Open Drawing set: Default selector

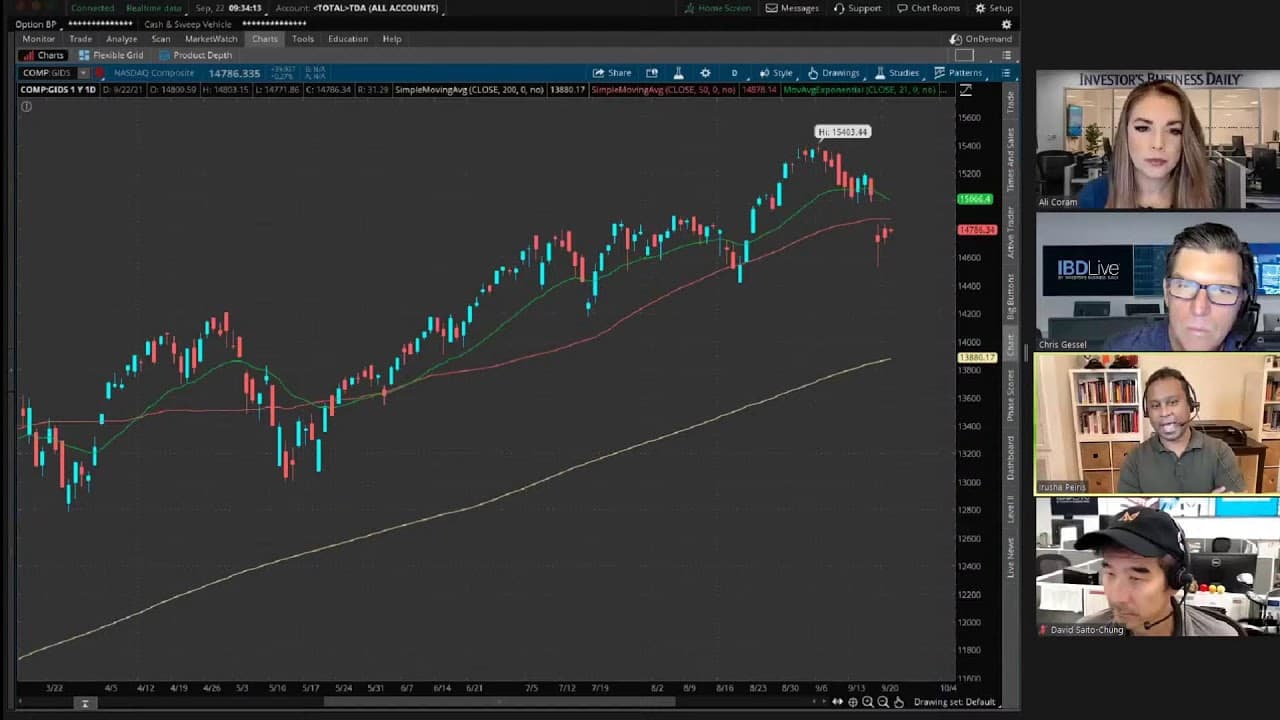coord(958,702)
